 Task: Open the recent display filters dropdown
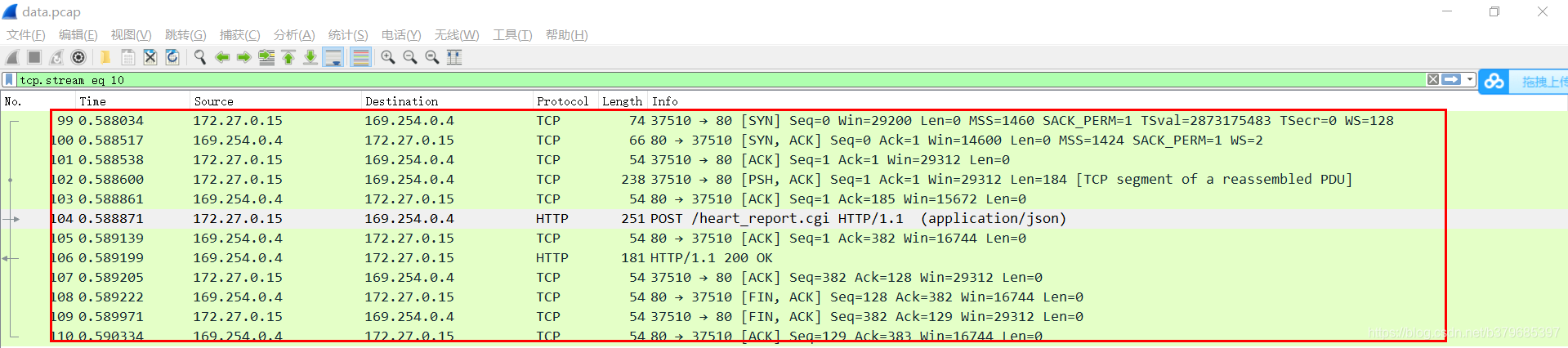pos(1470,79)
